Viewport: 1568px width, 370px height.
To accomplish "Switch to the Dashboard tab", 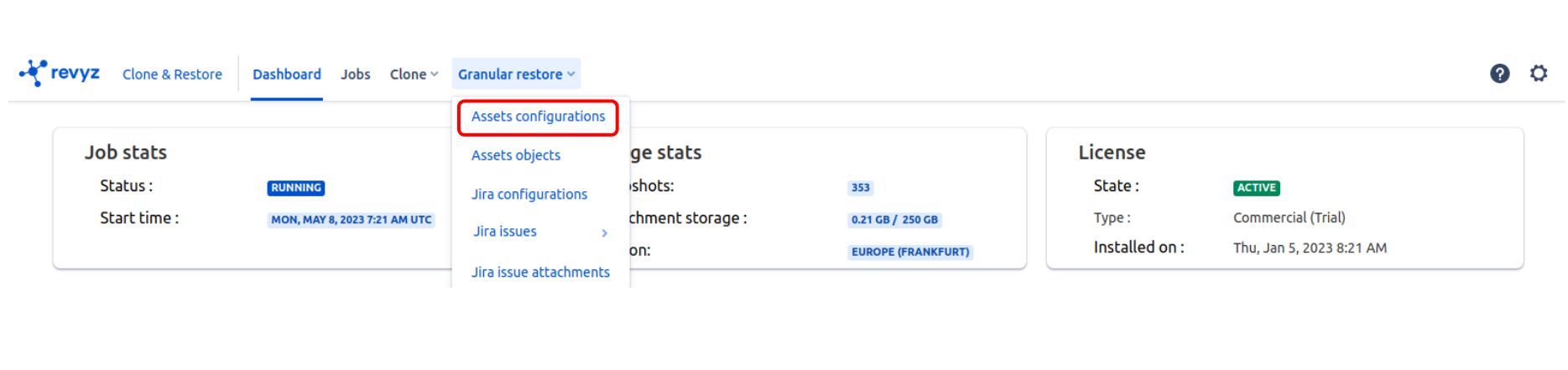I will [287, 74].
